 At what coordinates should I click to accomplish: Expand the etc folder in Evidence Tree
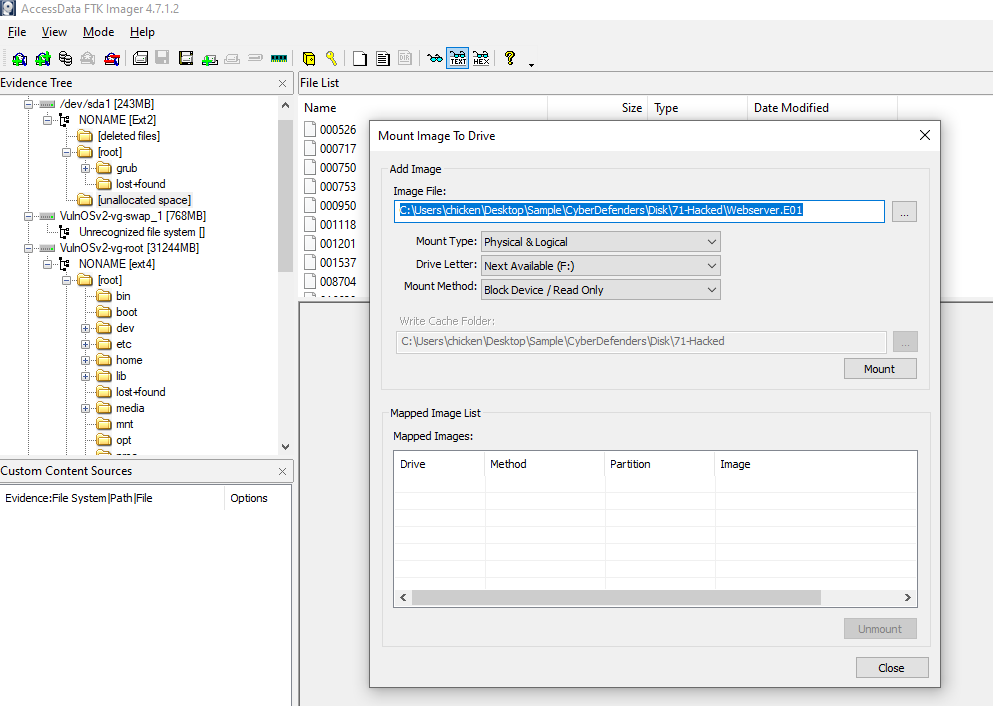(x=86, y=344)
